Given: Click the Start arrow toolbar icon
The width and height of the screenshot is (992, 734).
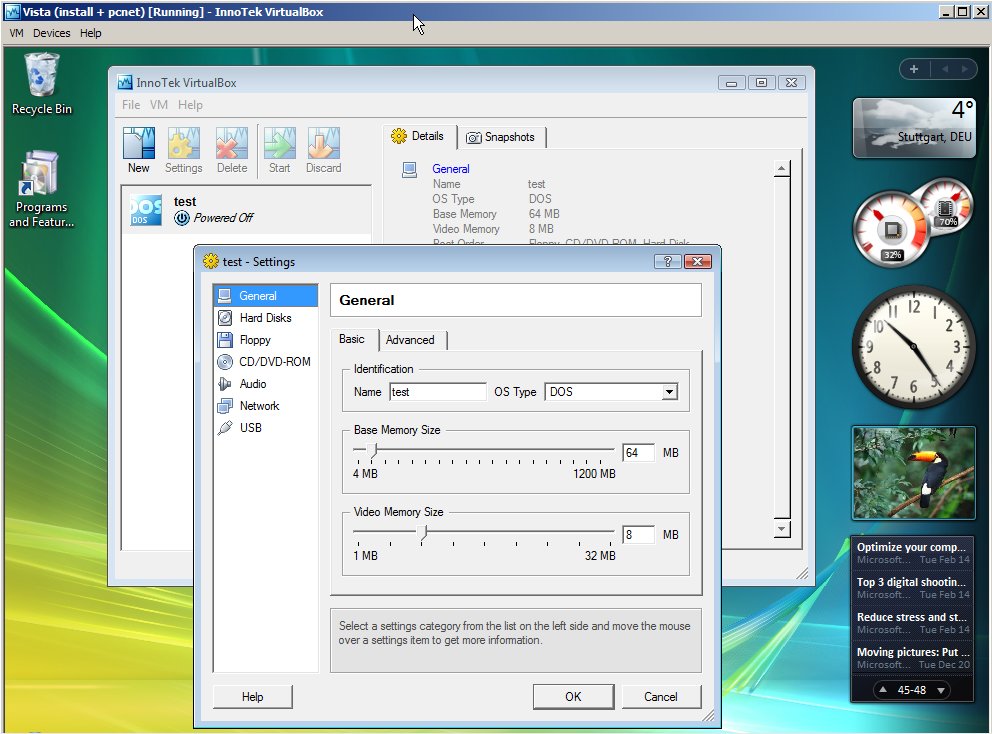Looking at the screenshot, I should (x=279, y=150).
